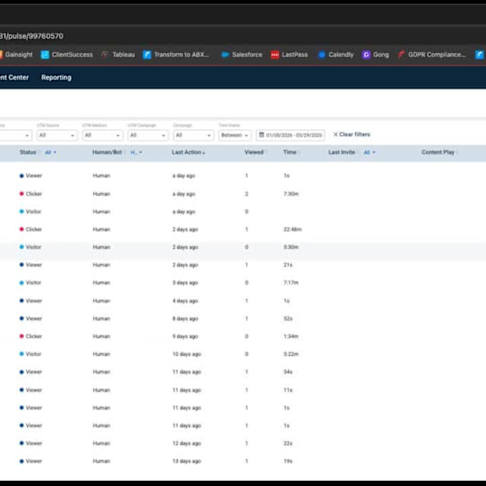Open the Content Center menu
The height and width of the screenshot is (486, 486).
tap(14, 77)
